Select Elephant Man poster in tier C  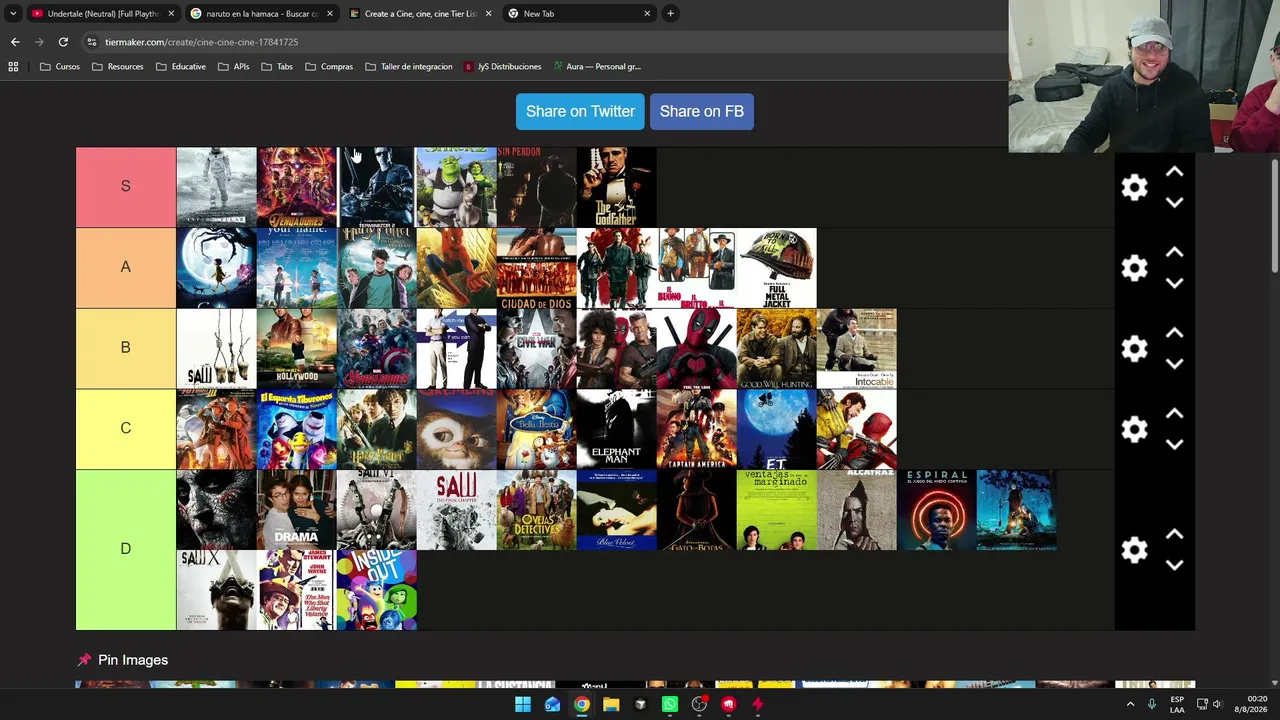coord(617,429)
